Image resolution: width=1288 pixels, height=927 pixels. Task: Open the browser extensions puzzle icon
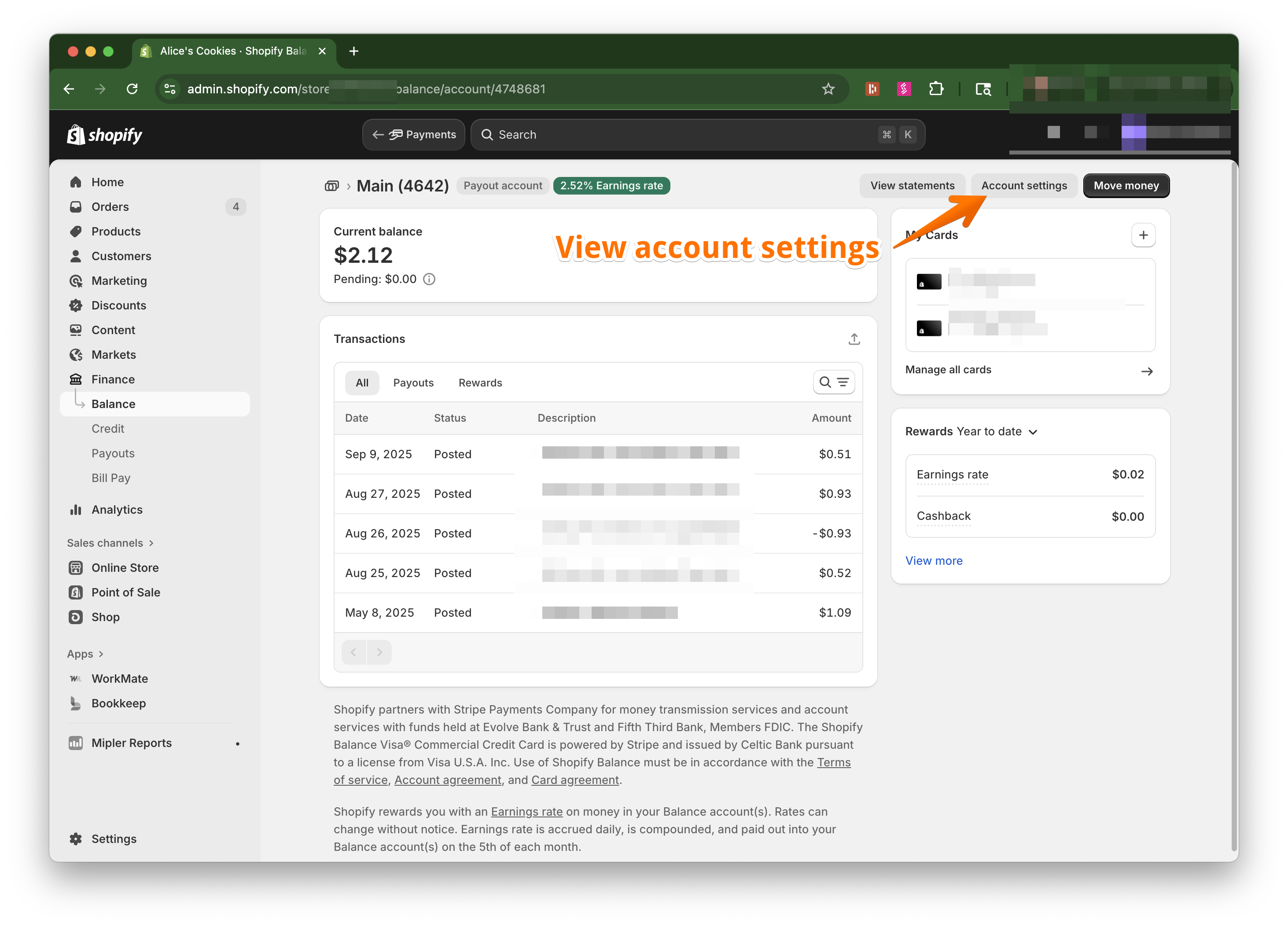[936, 89]
